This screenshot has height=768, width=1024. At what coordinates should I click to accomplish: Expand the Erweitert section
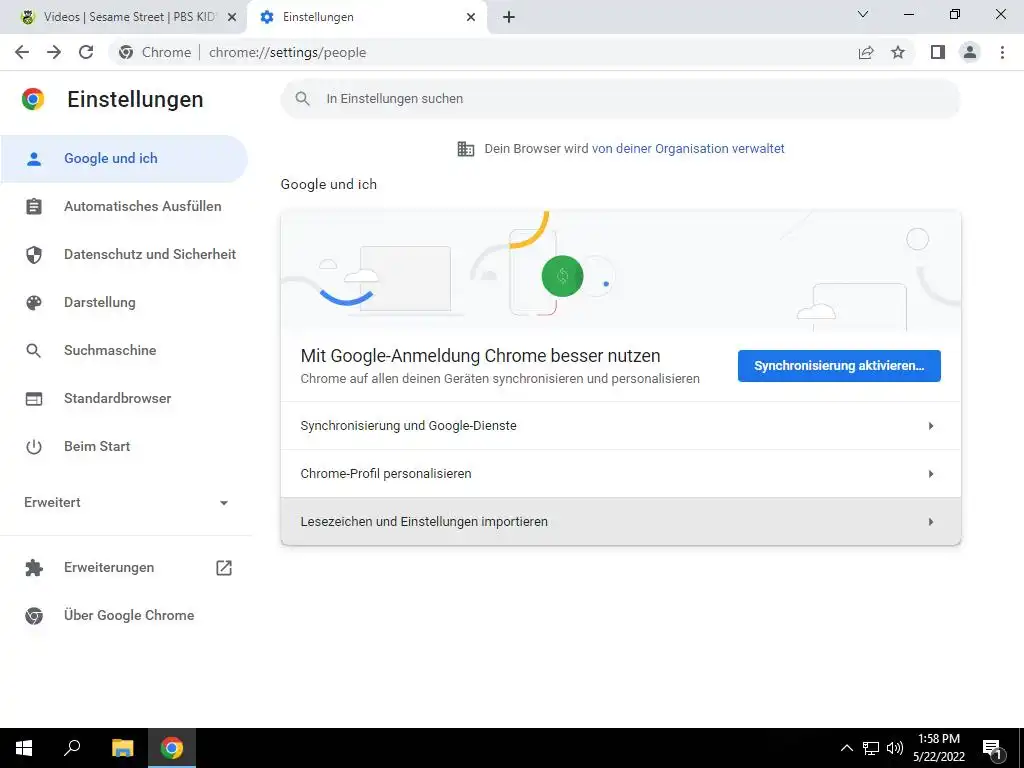125,503
